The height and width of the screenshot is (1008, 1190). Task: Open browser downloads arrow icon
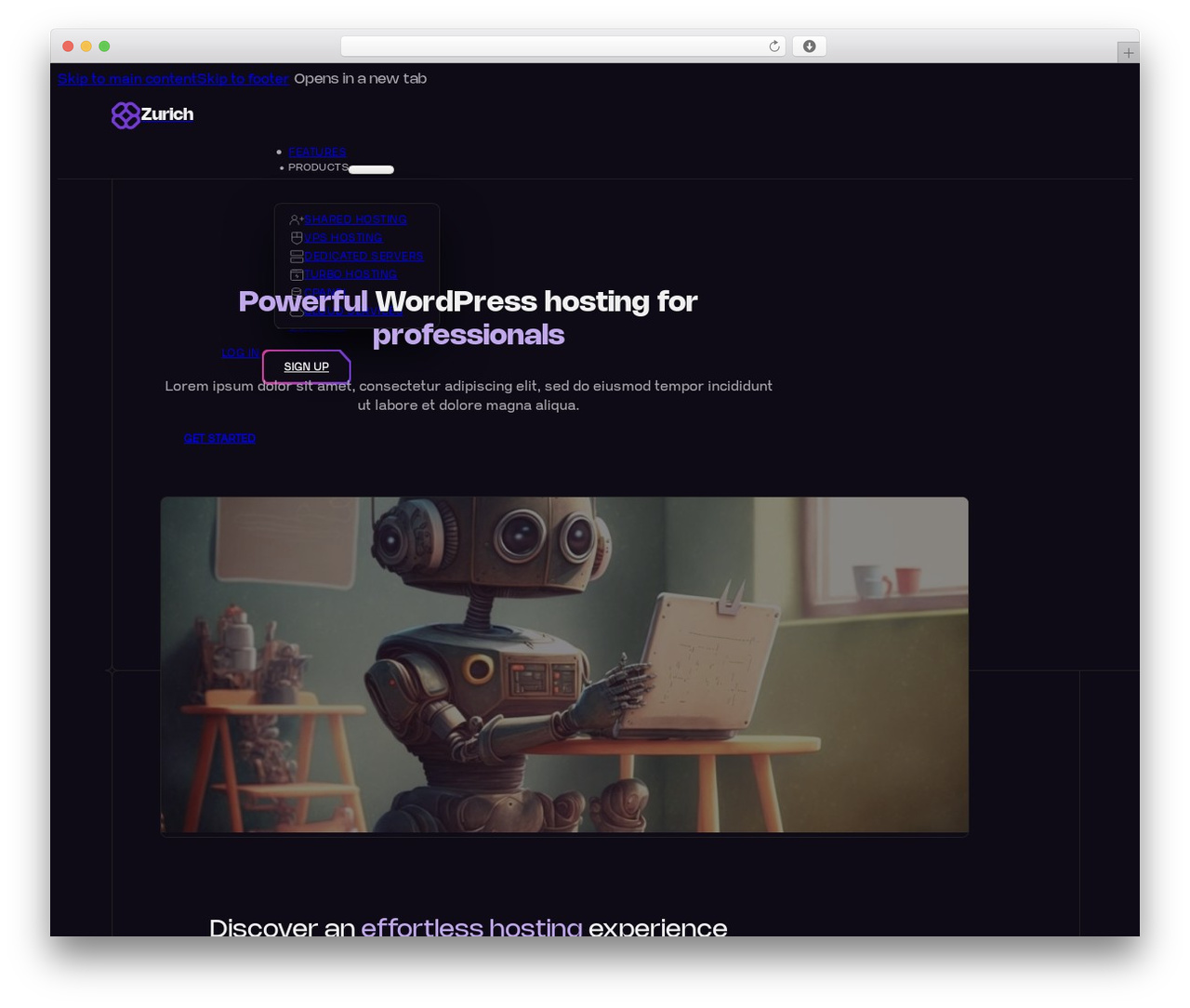tap(809, 46)
